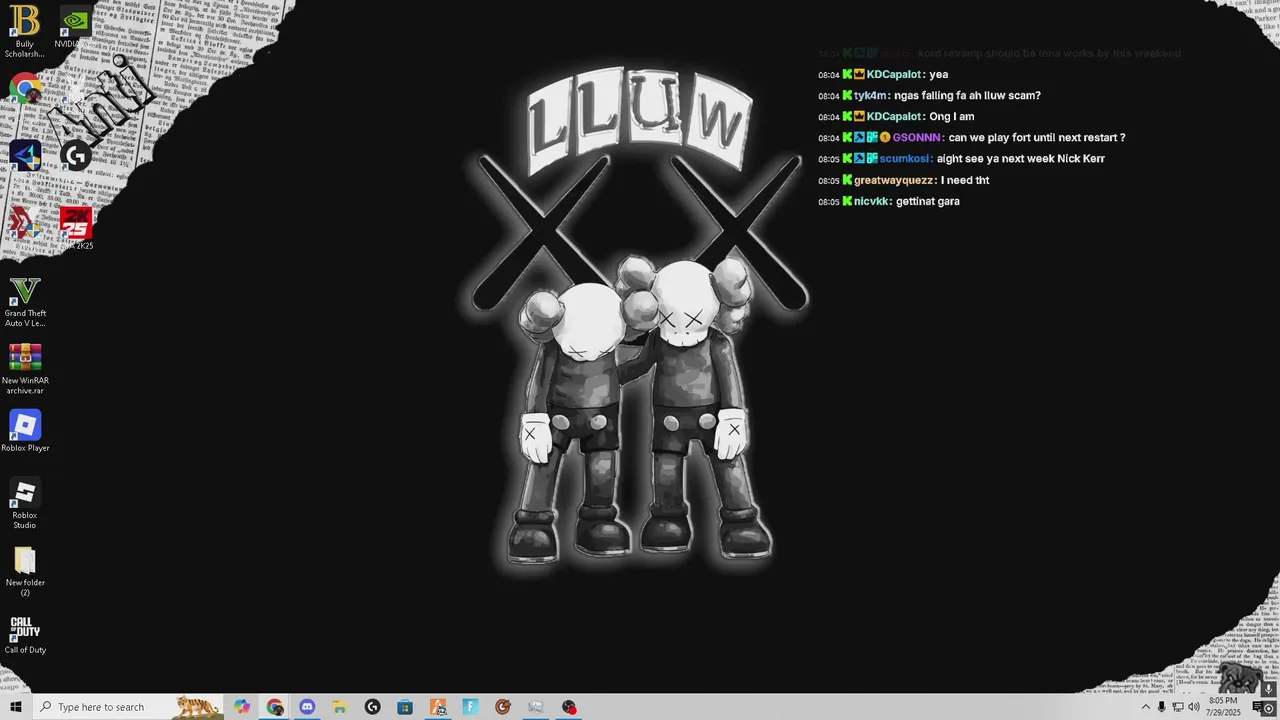Screen dimensions: 1280x720
Task: Click the overlay microphone button above the tray
Action: click(1269, 689)
